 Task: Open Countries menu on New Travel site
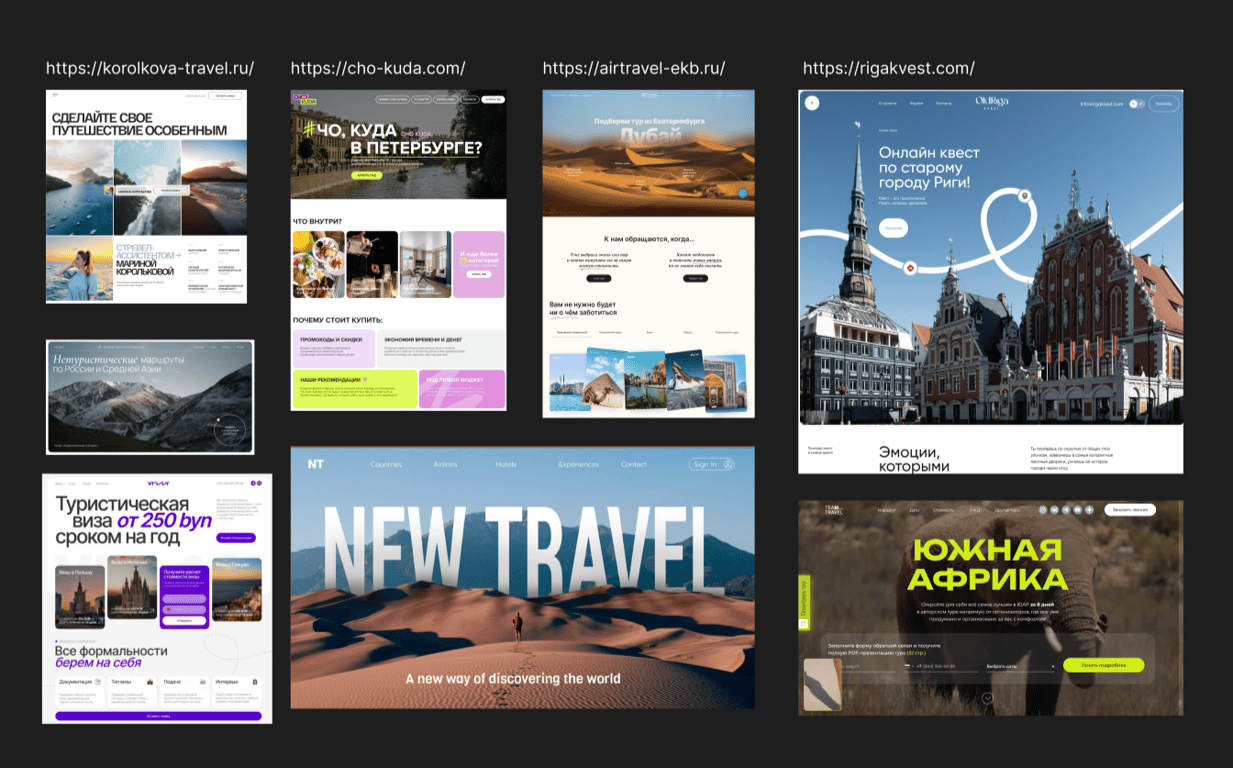[x=386, y=464]
